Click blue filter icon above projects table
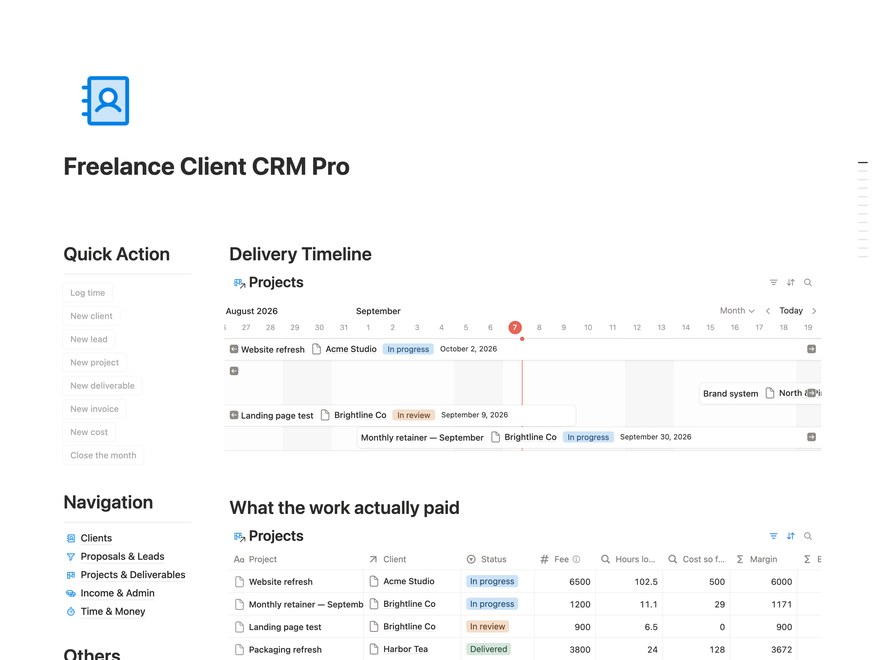This screenshot has height=660, width=880. [x=773, y=536]
